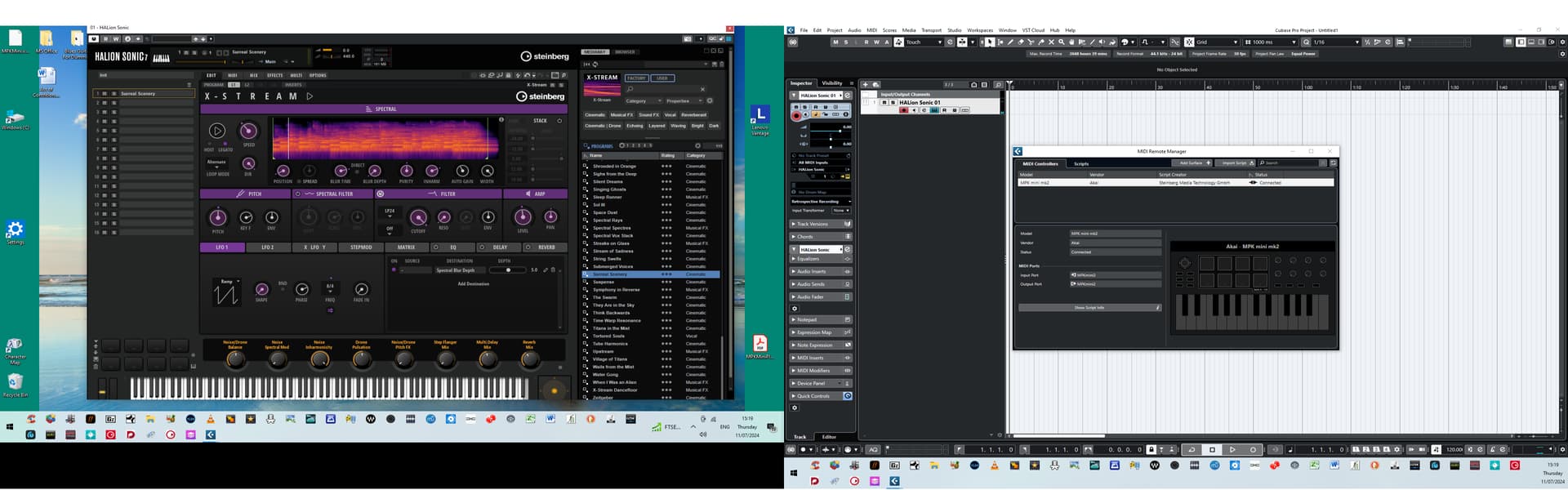
Task: Open the Cubase Studio menu
Action: 954,30
